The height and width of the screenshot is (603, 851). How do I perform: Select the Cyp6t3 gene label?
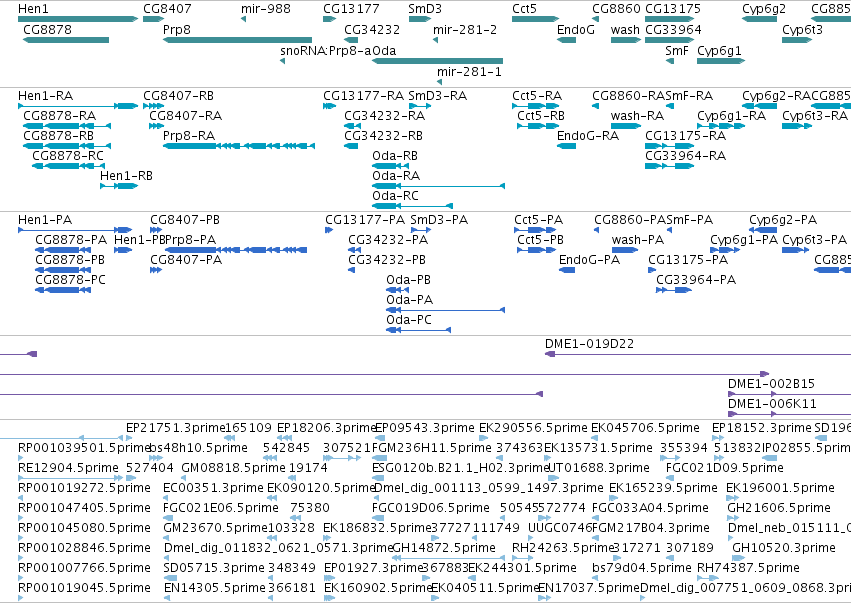[802, 30]
